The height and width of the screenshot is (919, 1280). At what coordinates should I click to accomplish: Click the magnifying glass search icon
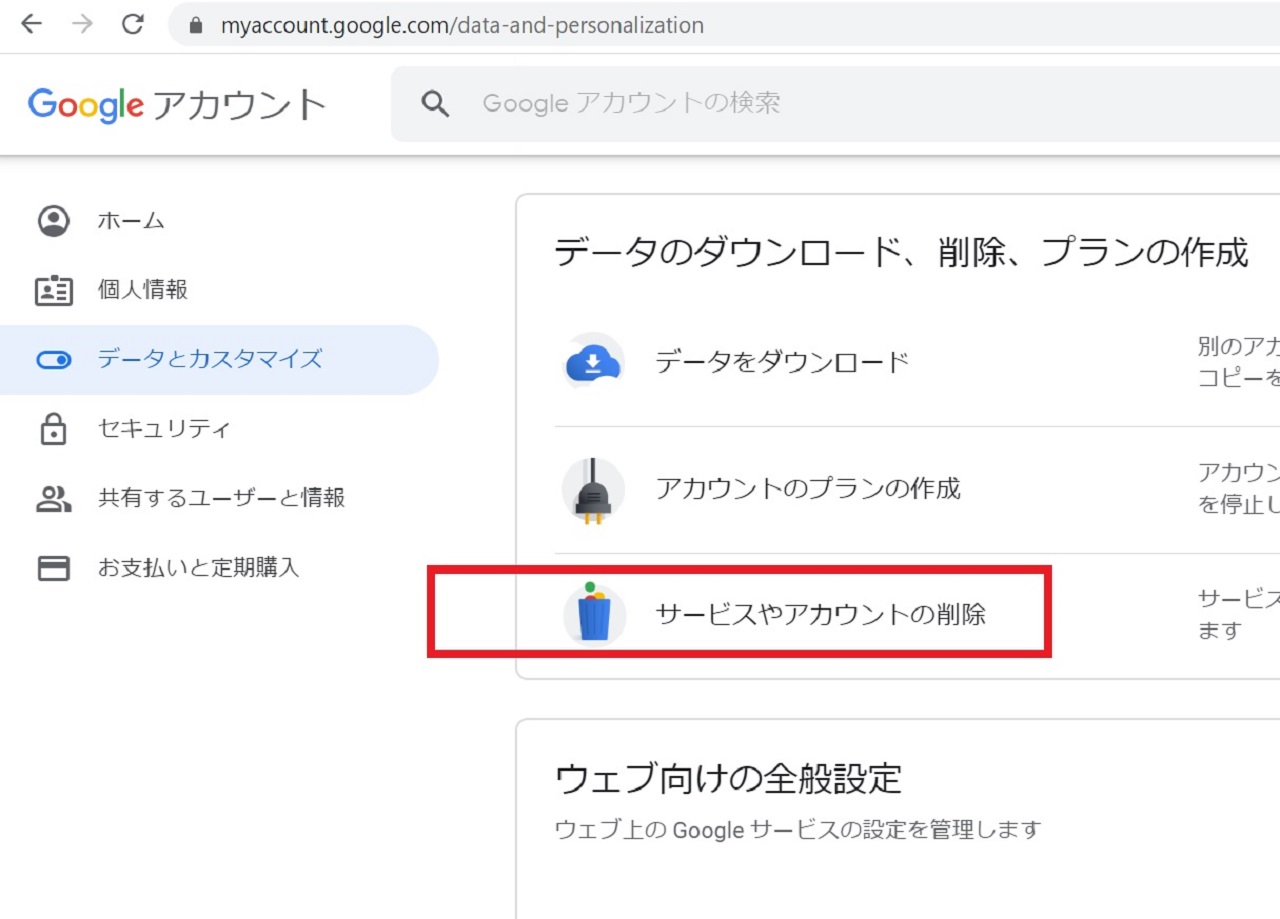pos(435,104)
